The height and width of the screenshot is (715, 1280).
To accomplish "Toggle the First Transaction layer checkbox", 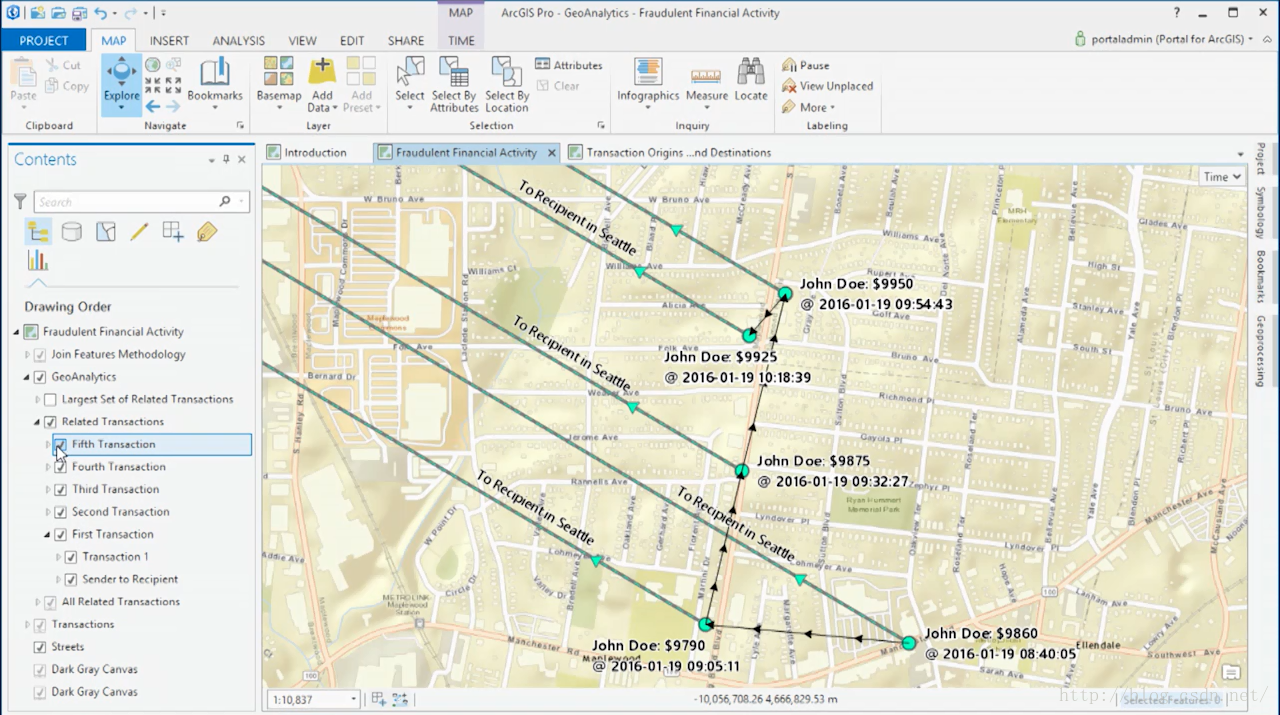I will tap(60, 534).
